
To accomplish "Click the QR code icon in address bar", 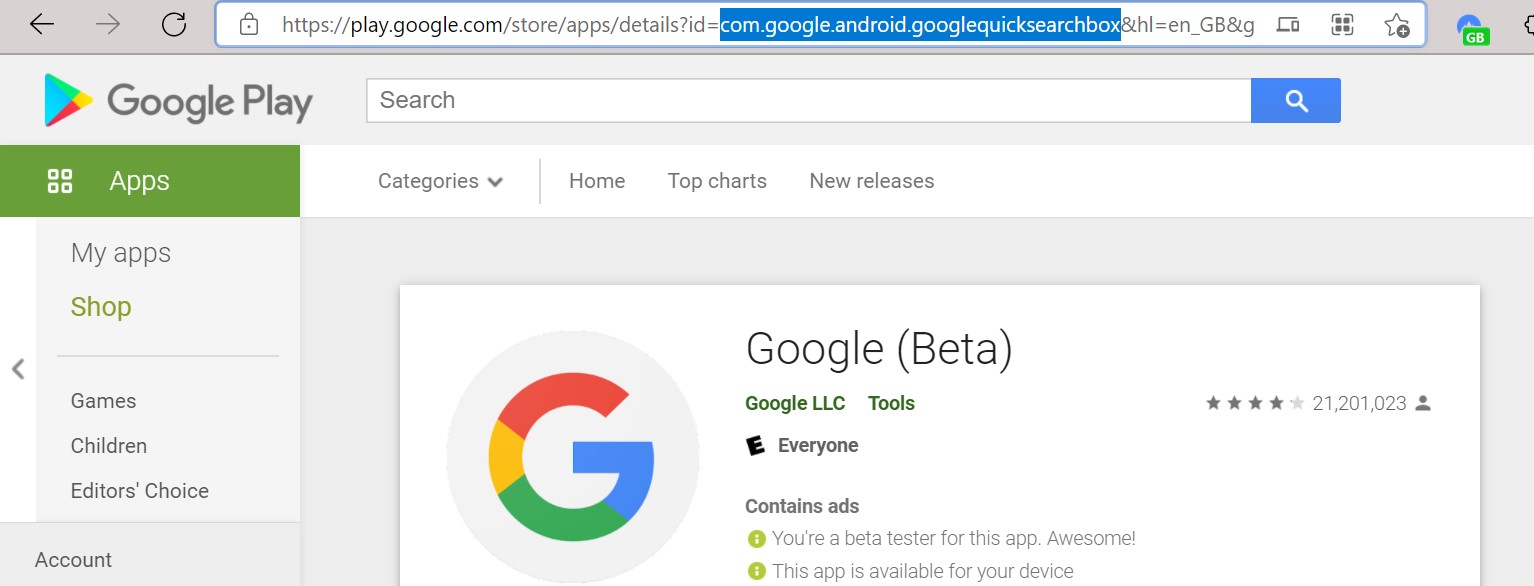I will [x=1342, y=25].
